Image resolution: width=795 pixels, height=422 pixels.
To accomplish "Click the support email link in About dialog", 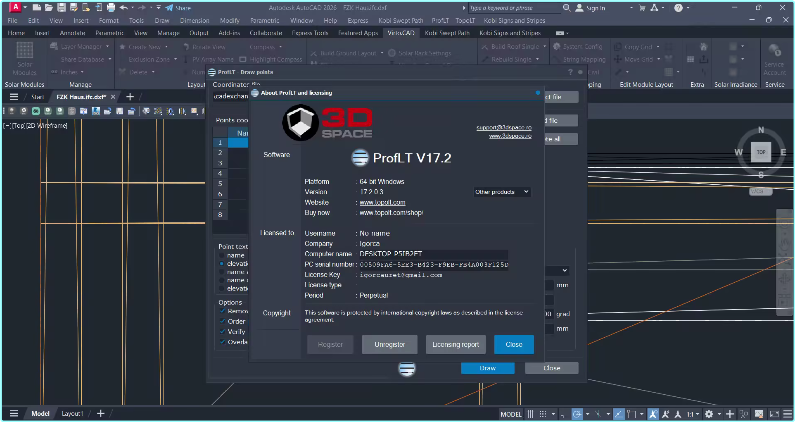I will click(x=503, y=127).
